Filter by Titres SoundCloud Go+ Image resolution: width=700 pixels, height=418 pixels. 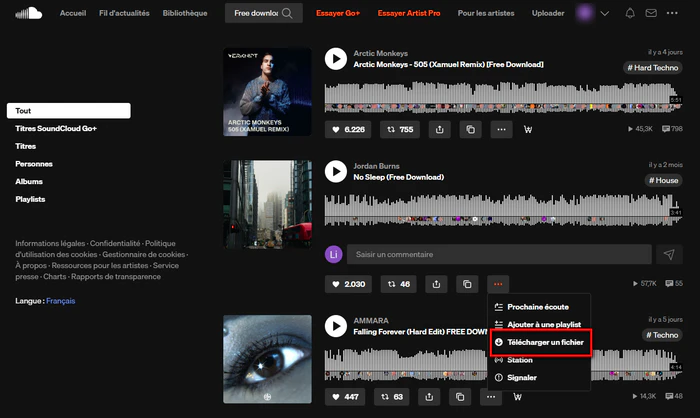click(56, 128)
